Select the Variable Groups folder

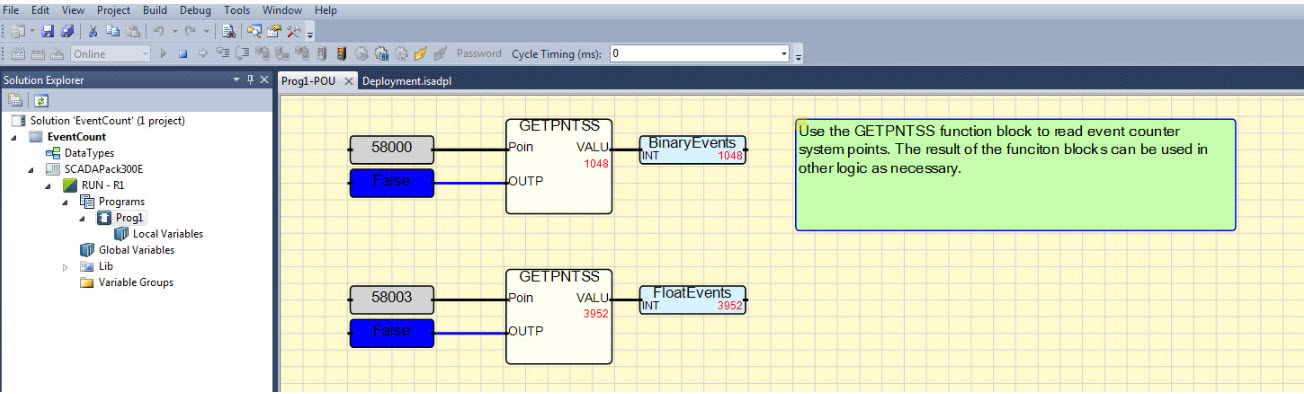coord(136,283)
